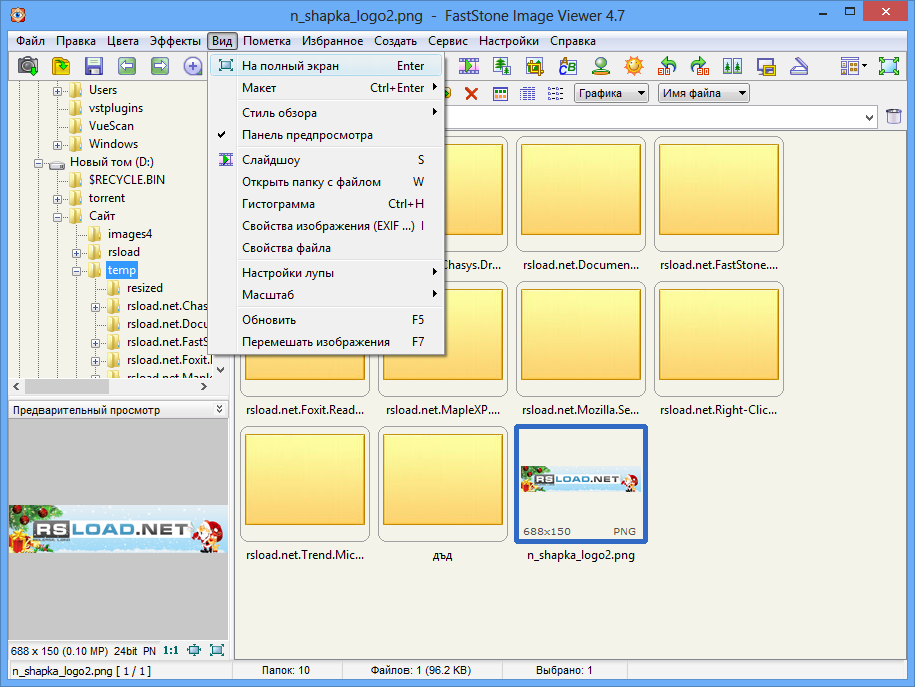
Task: Open image adjustments with the sun icon
Action: pyautogui.click(x=632, y=65)
